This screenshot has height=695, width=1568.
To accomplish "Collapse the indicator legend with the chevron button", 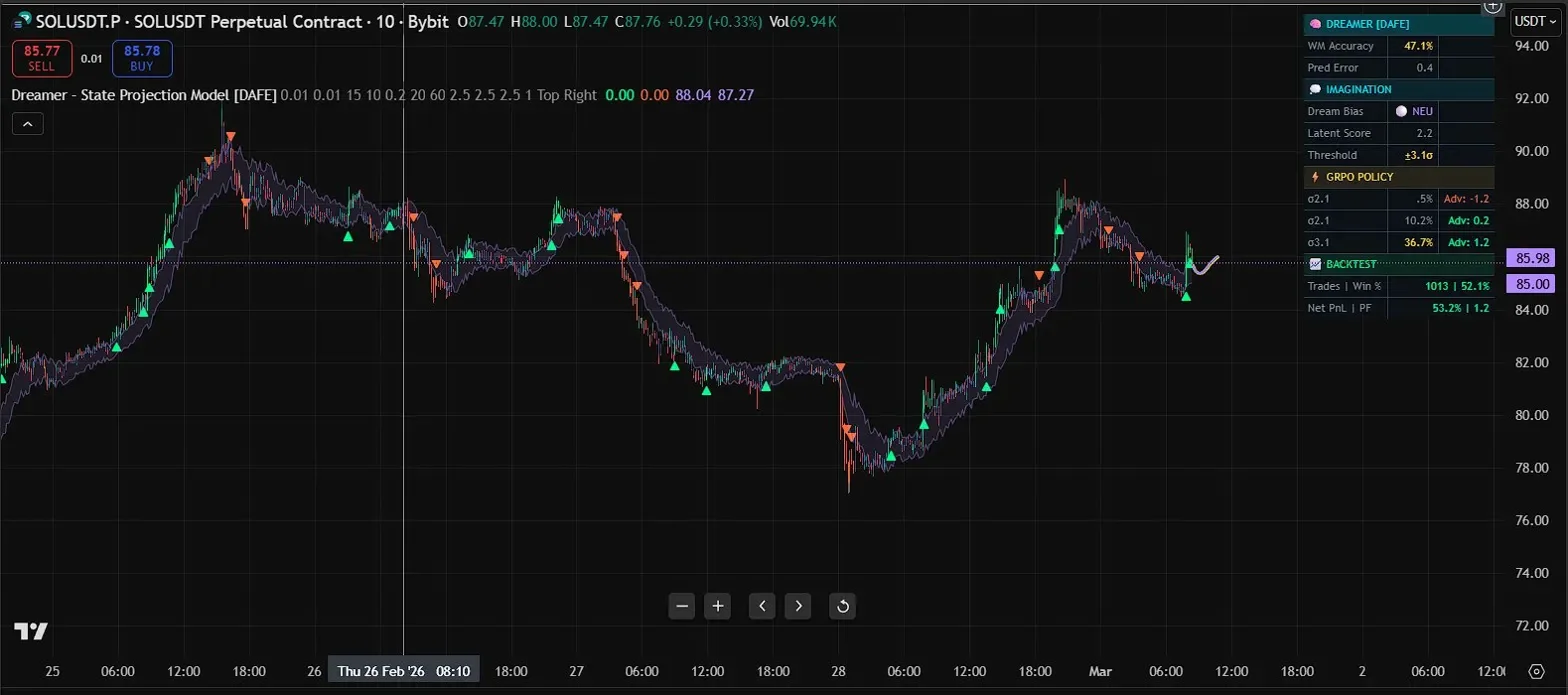I will point(27,124).
